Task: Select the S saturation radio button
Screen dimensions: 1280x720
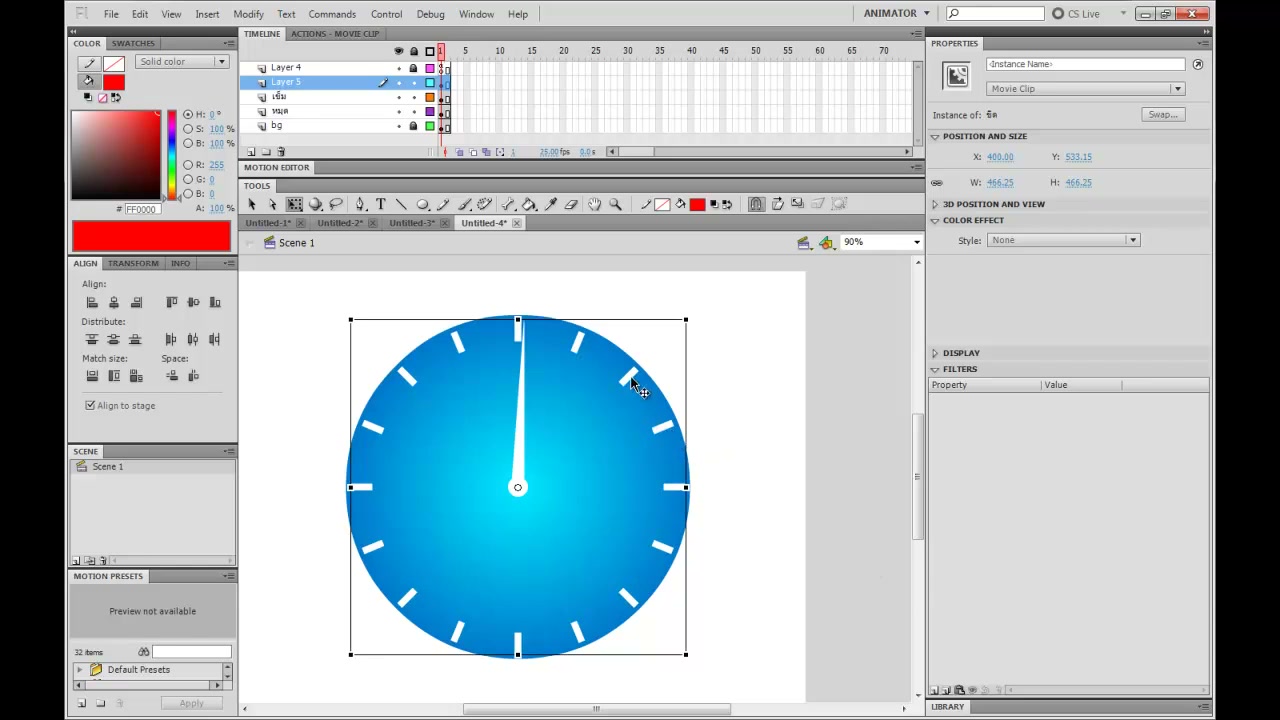Action: tap(188, 129)
